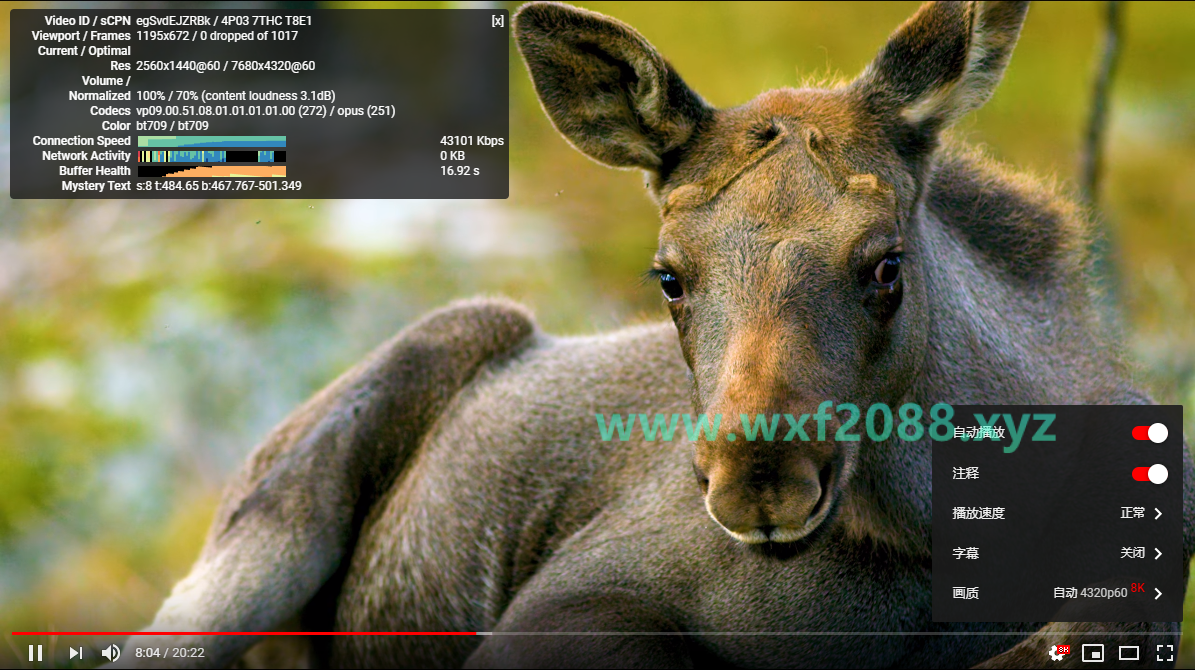The image size is (1195, 670).
Task: Click the viewport value 1195x672
Action: 162,36
